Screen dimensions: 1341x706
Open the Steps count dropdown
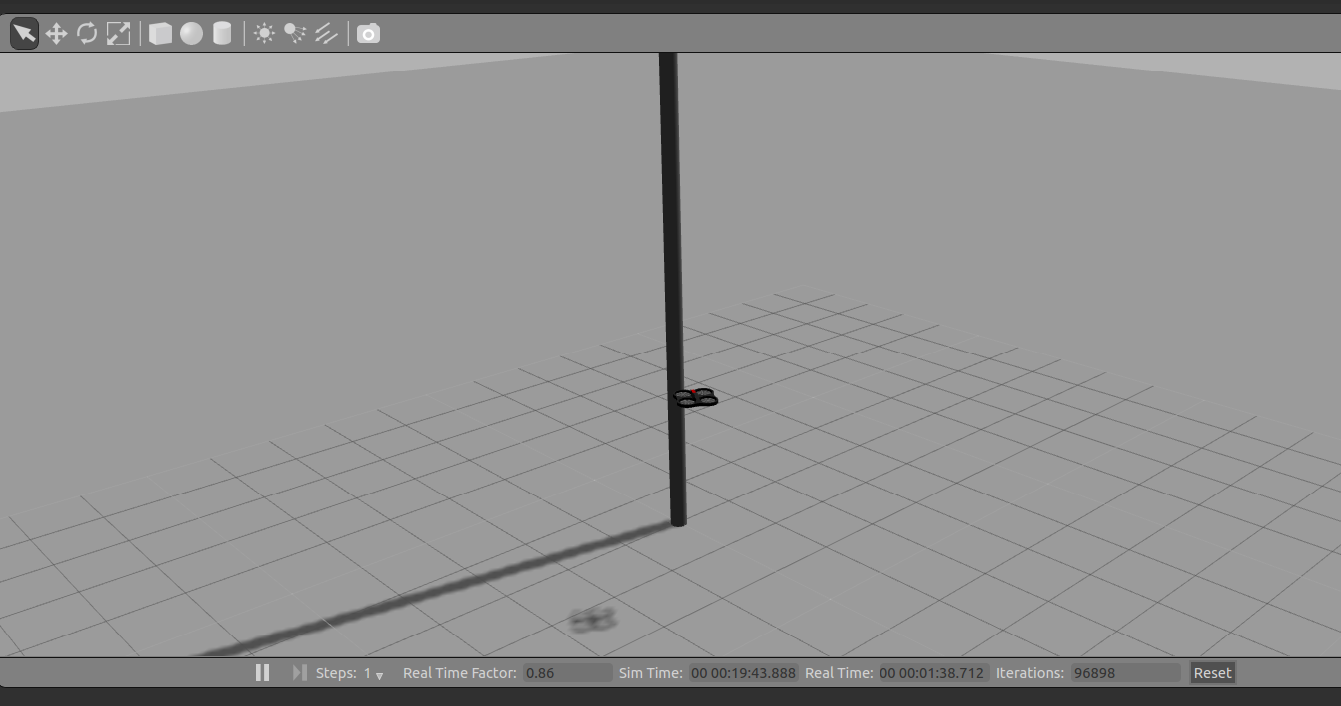coord(374,674)
